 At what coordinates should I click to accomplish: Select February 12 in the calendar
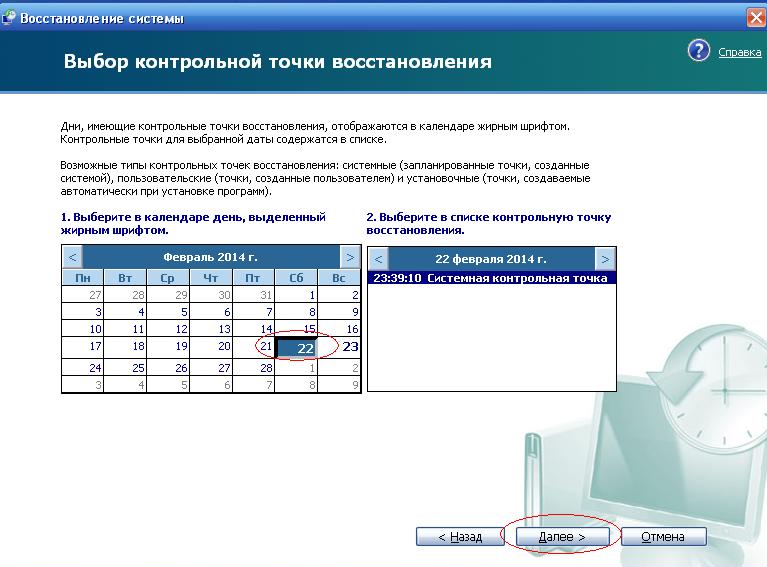[x=168, y=328]
